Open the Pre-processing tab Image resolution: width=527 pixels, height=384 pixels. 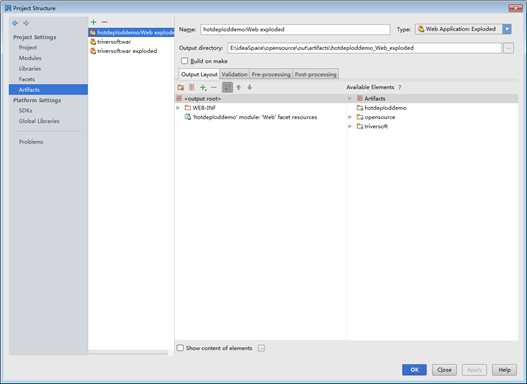point(271,74)
